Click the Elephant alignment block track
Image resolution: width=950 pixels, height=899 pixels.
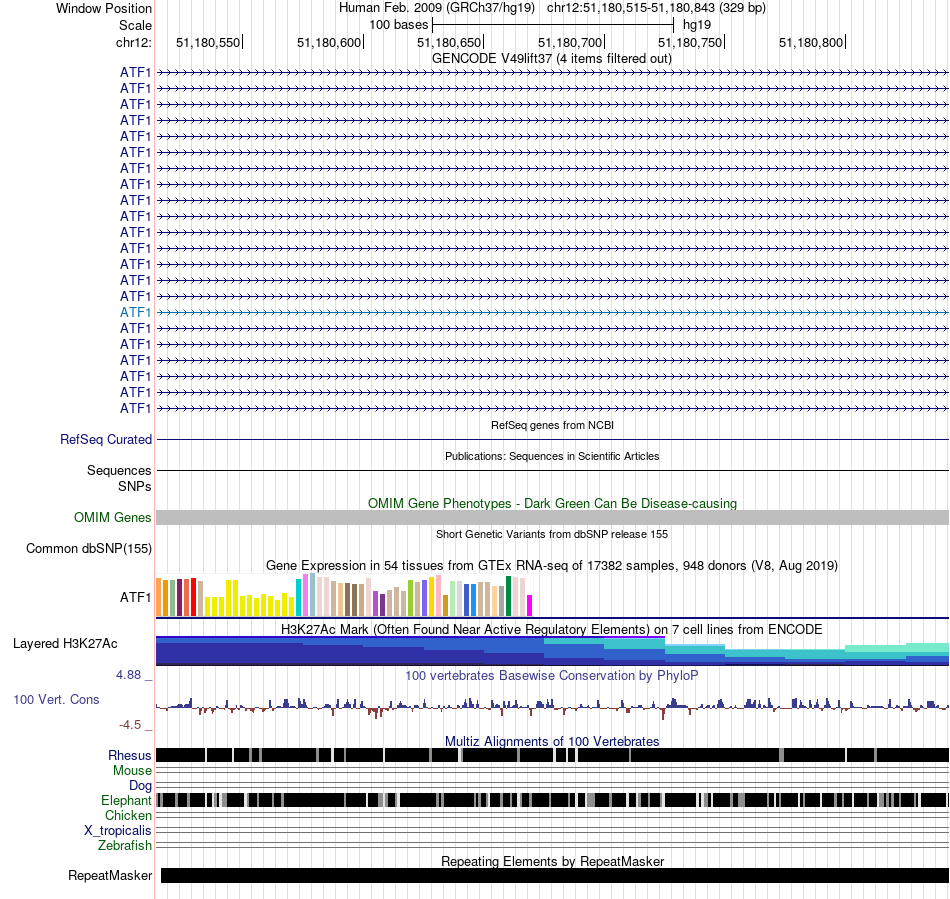click(x=553, y=800)
